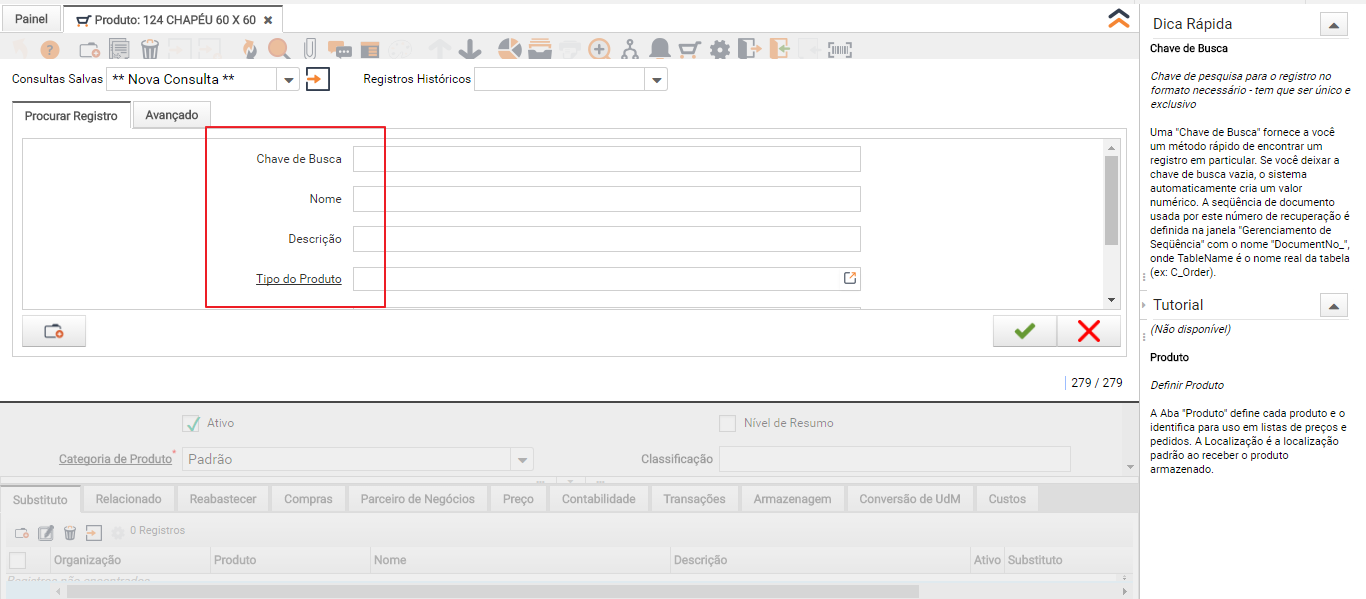
Task: Click save query arrow button beside Nova Consulta
Action: pos(317,79)
